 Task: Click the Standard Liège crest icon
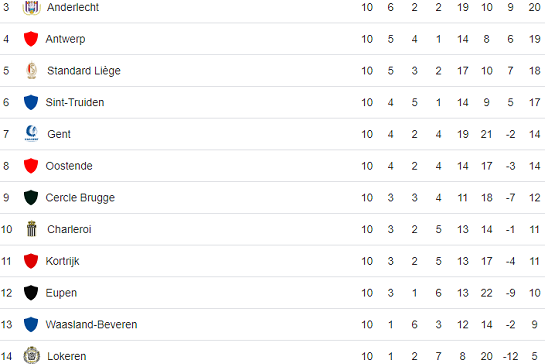tap(32, 70)
